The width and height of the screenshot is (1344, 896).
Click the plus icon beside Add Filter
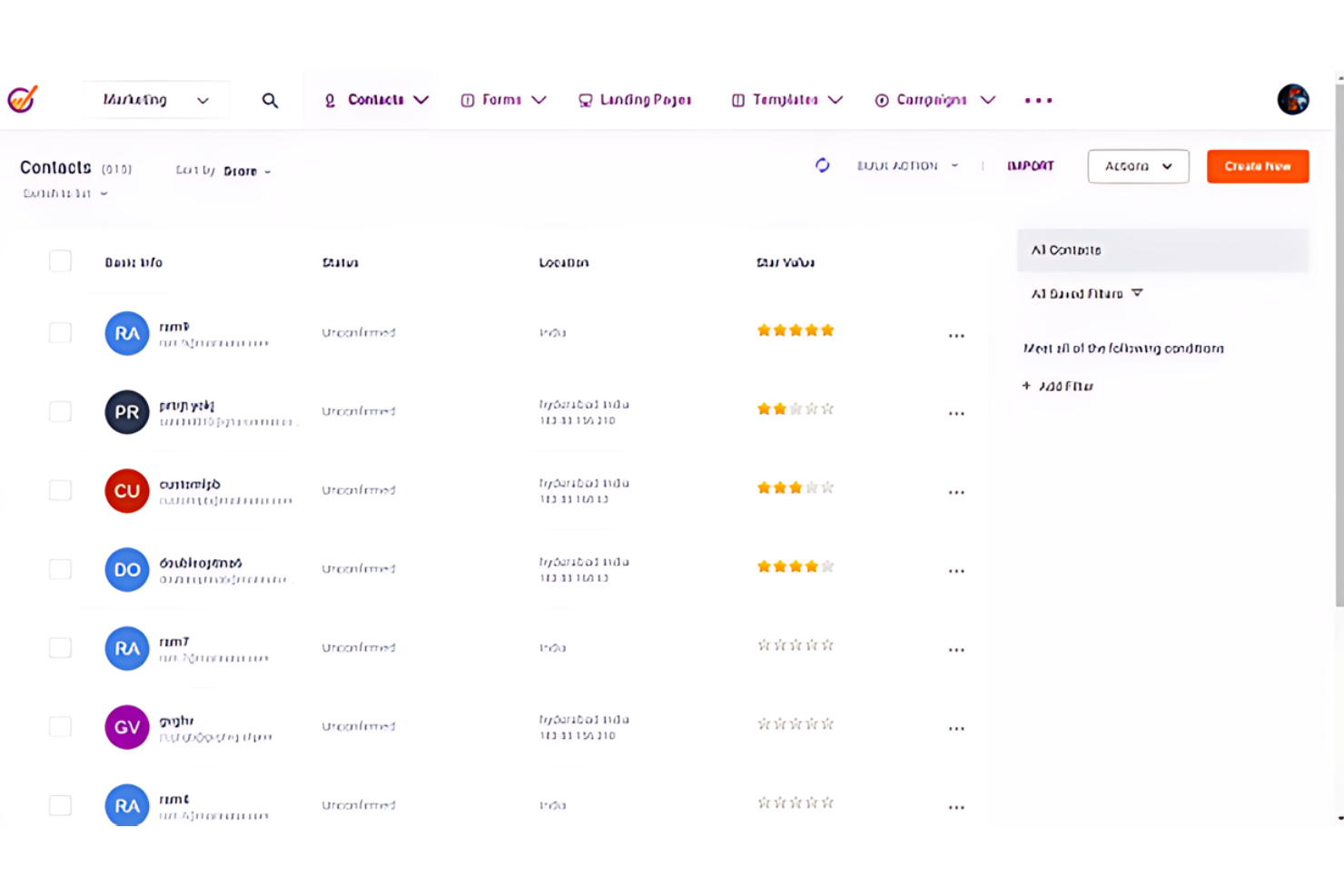click(1026, 386)
